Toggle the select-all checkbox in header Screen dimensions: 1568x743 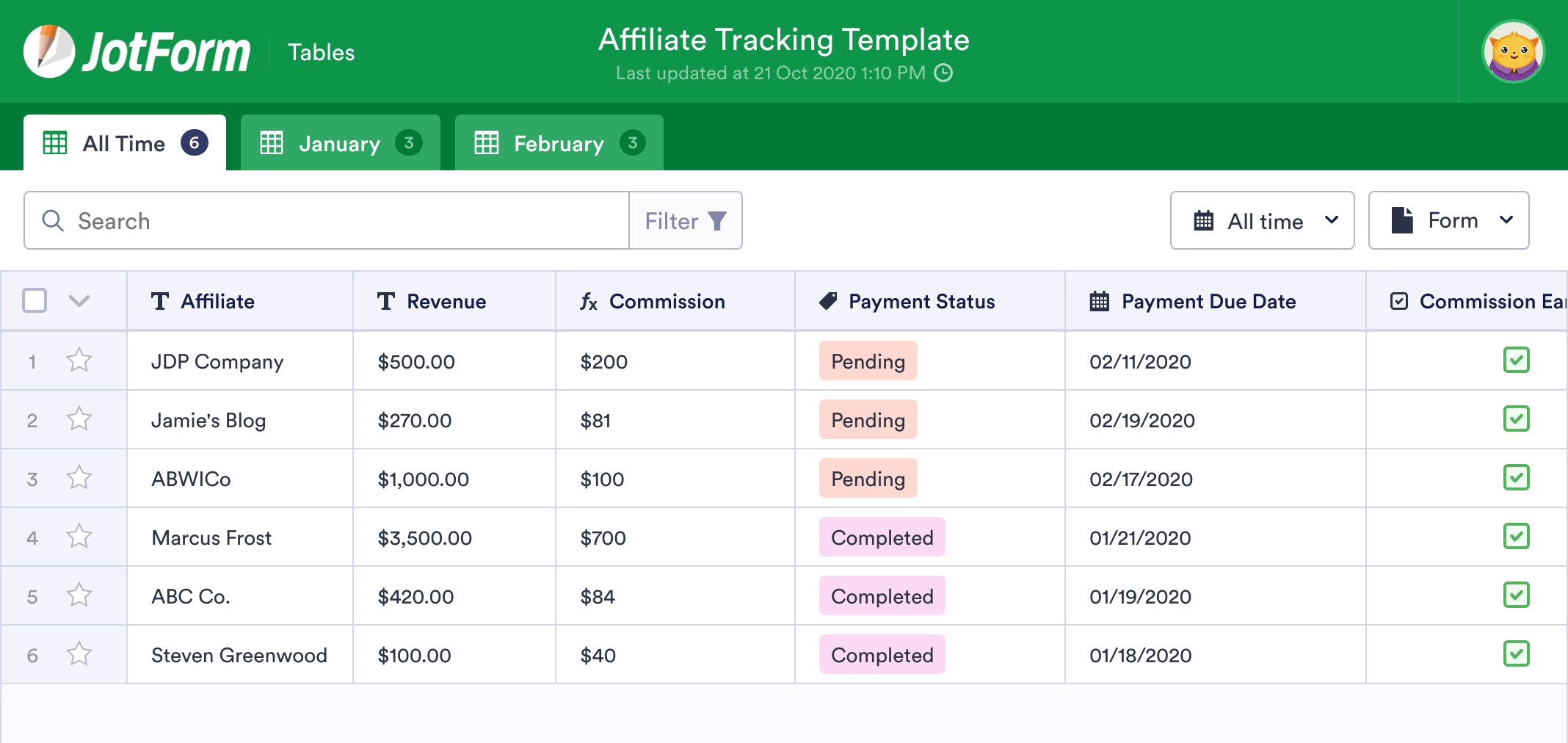(34, 300)
